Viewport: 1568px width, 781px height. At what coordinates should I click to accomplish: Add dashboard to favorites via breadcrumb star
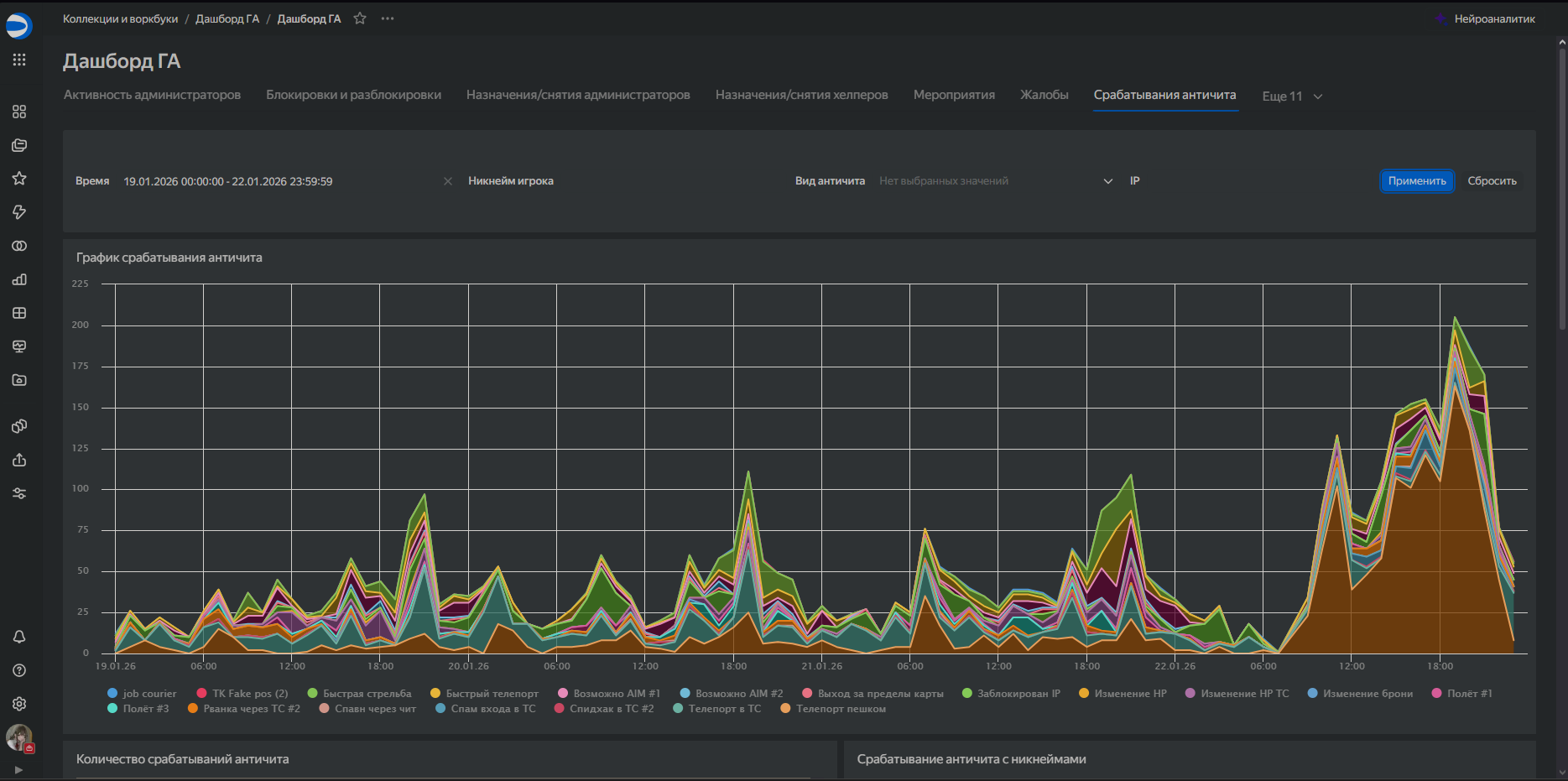360,18
